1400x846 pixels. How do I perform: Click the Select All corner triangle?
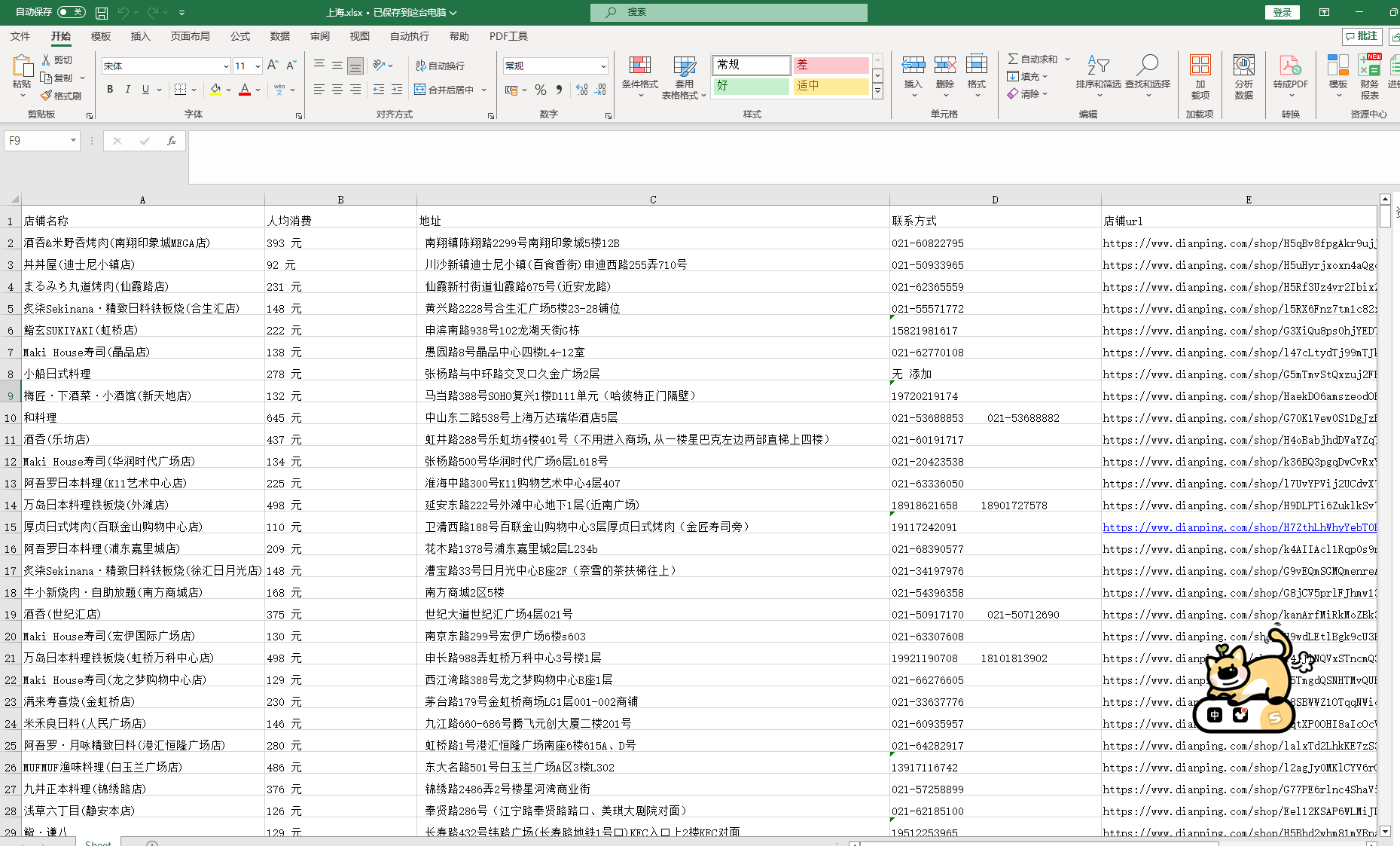click(x=14, y=200)
